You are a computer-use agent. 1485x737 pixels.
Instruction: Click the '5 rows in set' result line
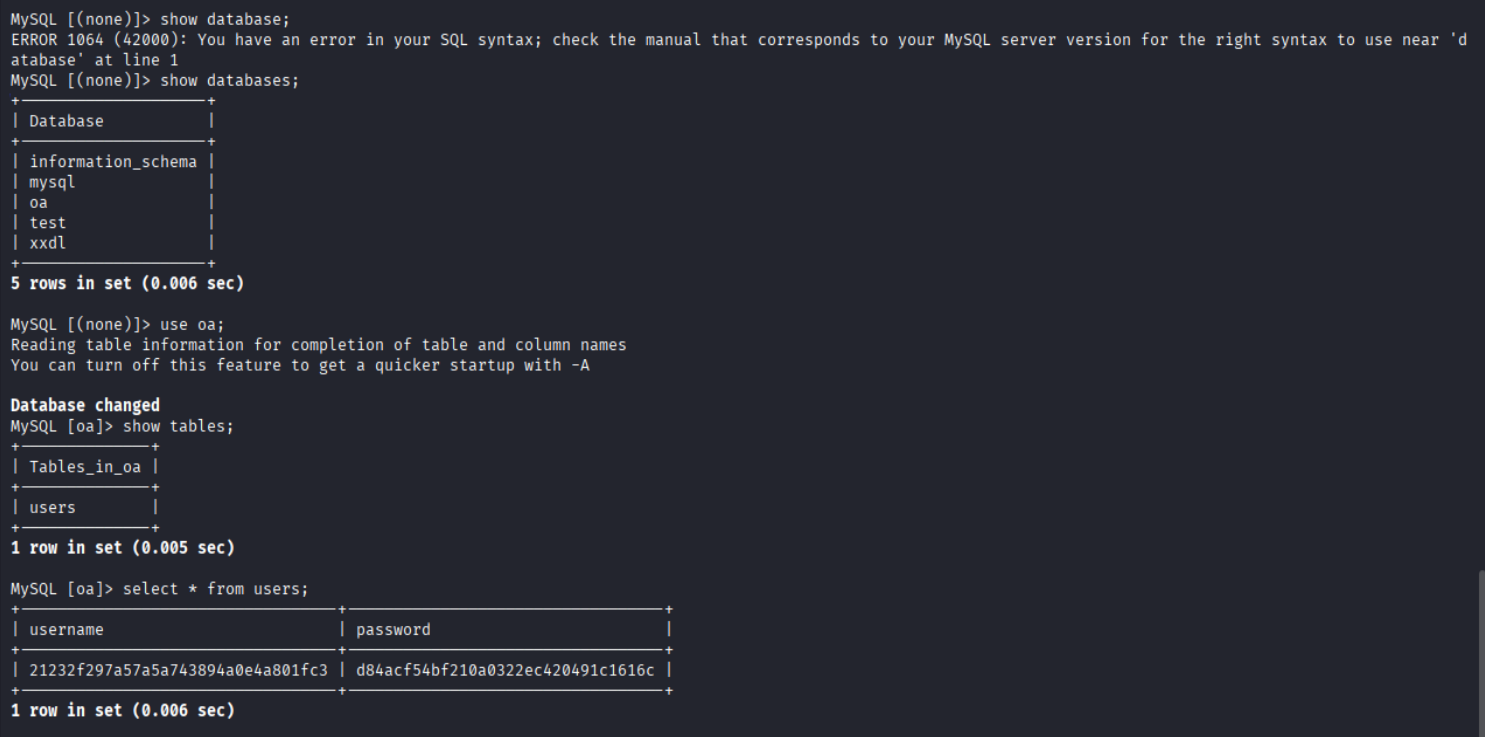(x=127, y=284)
